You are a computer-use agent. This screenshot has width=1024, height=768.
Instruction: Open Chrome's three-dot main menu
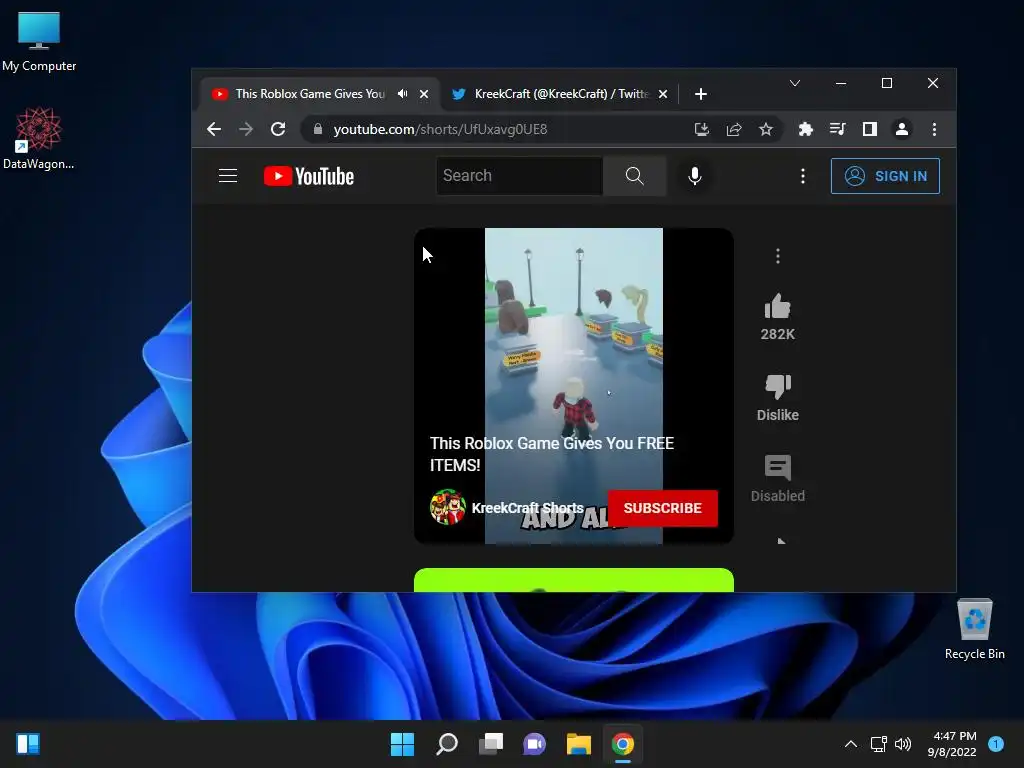click(x=935, y=129)
